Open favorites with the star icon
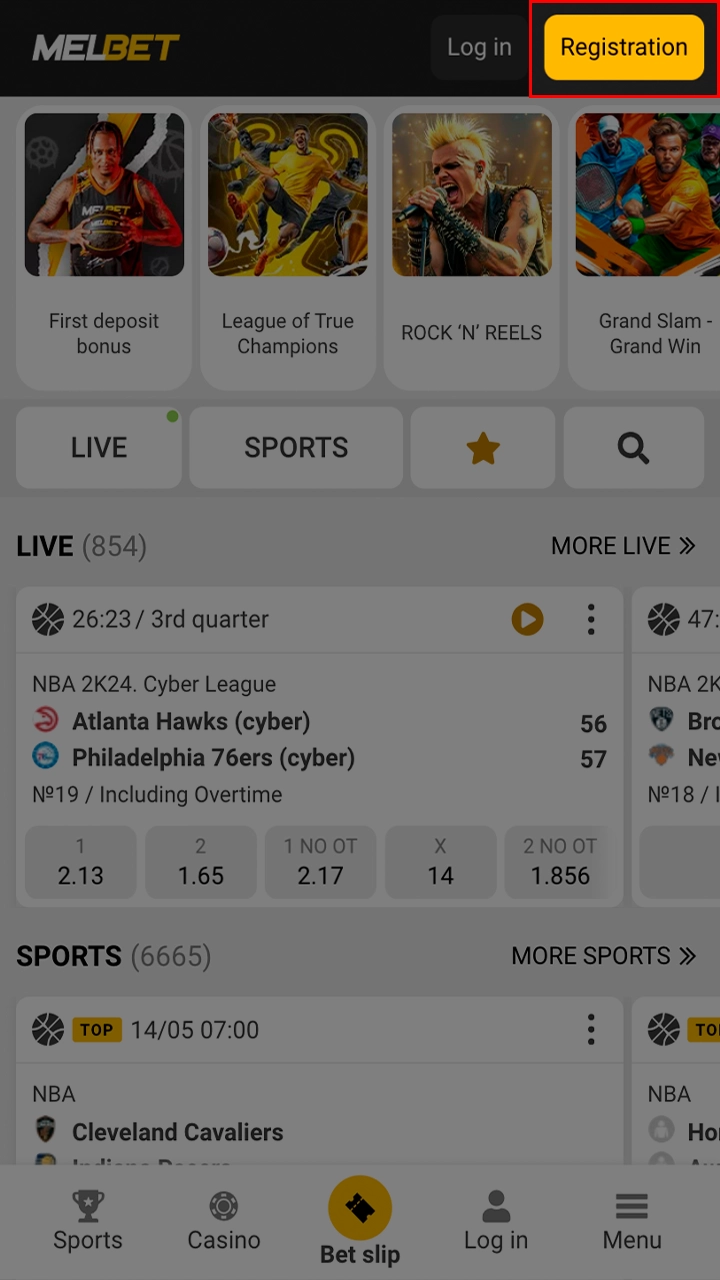720x1280 pixels. pos(483,448)
